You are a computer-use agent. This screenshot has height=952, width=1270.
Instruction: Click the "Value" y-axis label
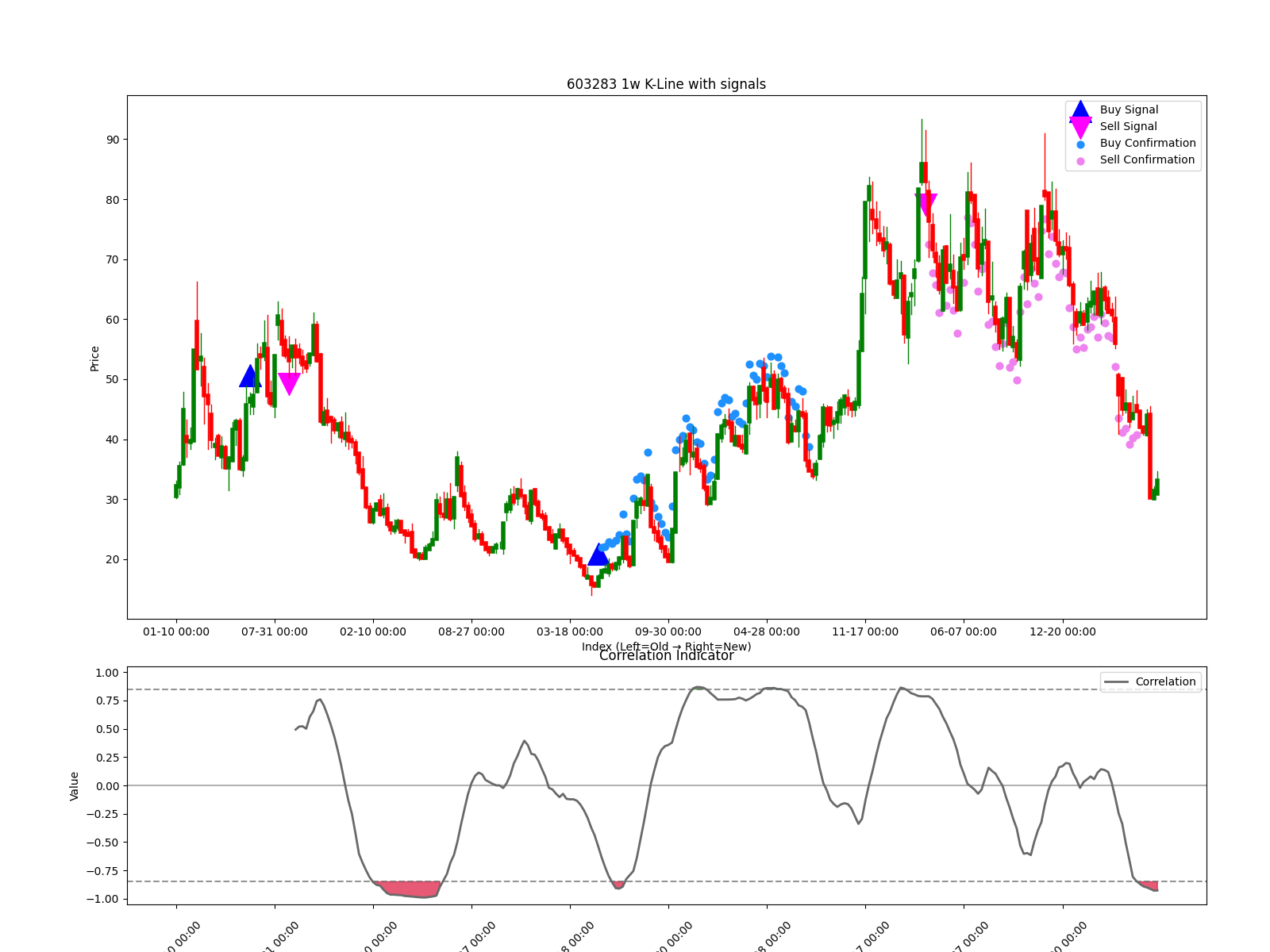[75, 786]
